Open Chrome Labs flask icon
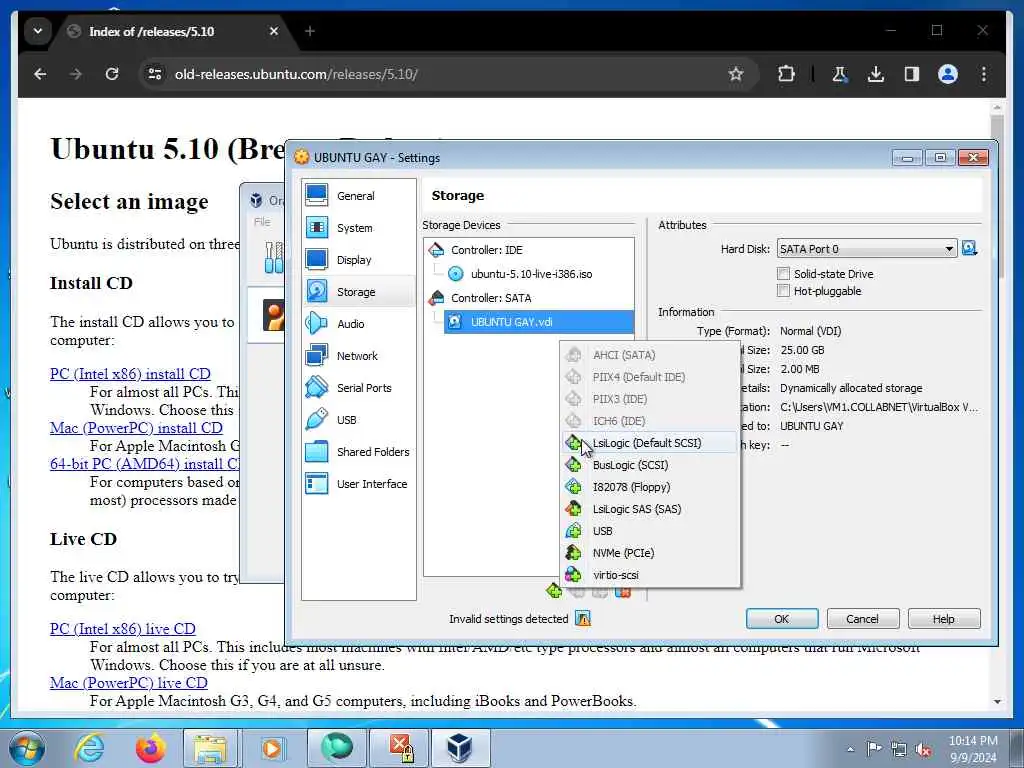This screenshot has height=768, width=1024. [x=840, y=74]
